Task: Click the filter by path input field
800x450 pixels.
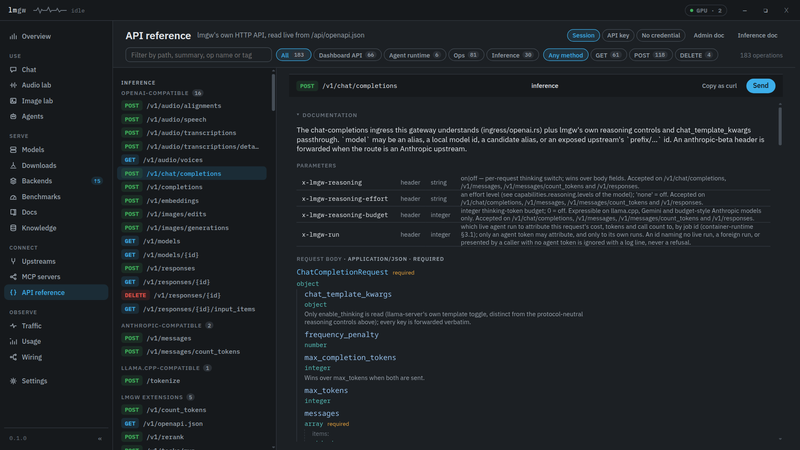Action: (198, 55)
